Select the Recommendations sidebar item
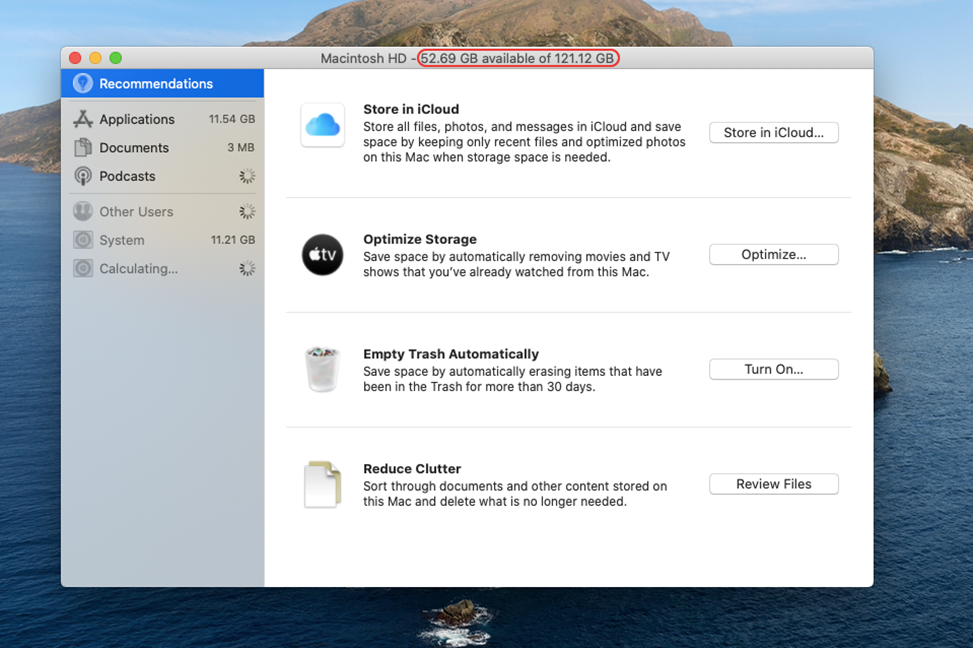The image size is (973, 648). (162, 83)
